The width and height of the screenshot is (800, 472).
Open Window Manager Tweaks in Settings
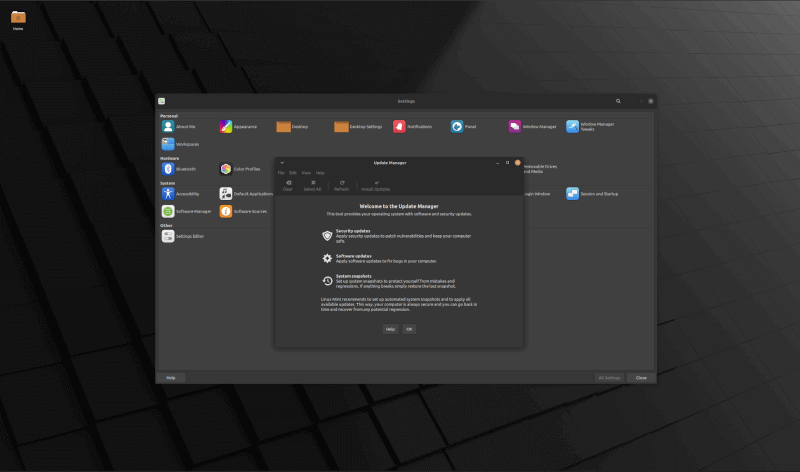pyautogui.click(x=590, y=127)
